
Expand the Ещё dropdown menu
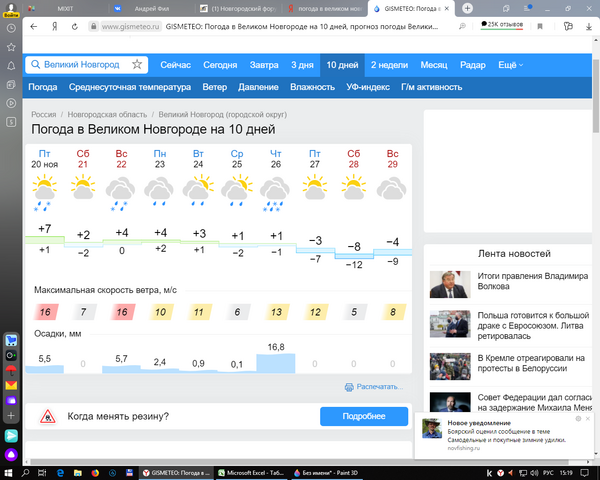click(x=510, y=65)
